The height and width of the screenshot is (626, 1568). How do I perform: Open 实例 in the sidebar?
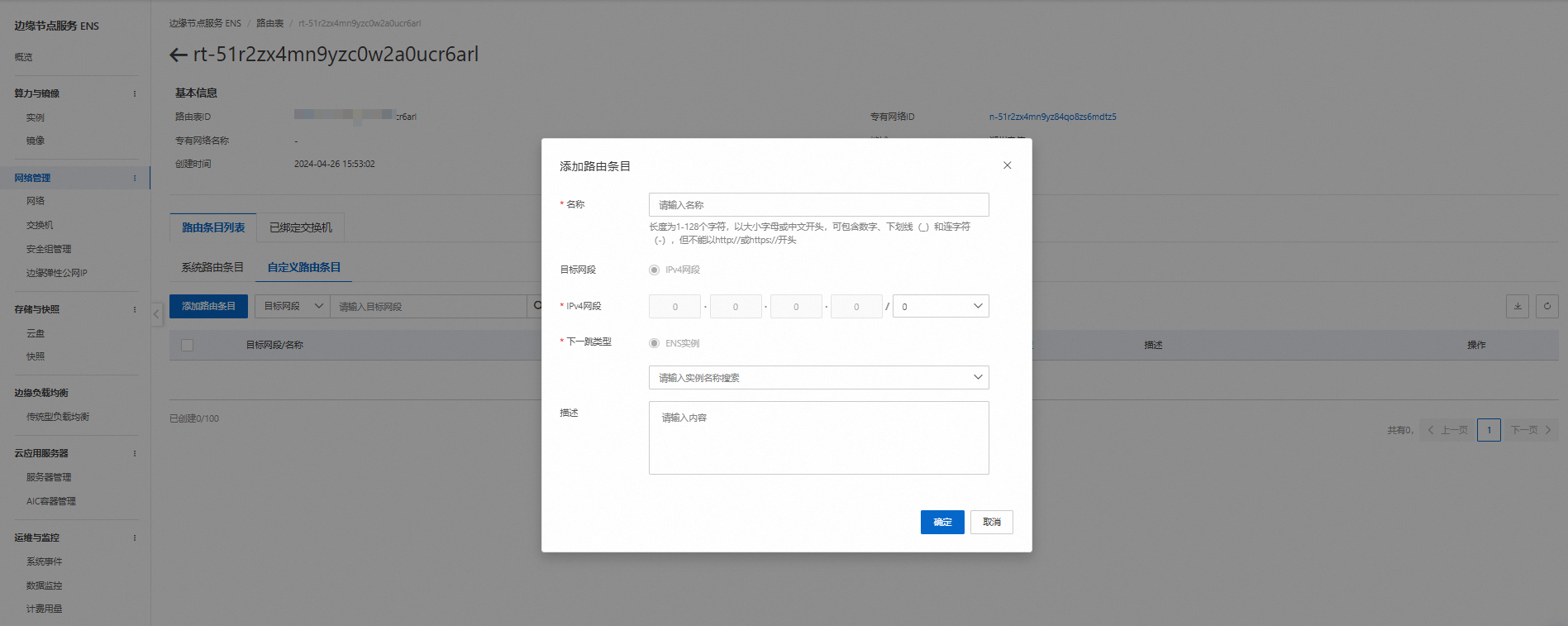[36, 117]
